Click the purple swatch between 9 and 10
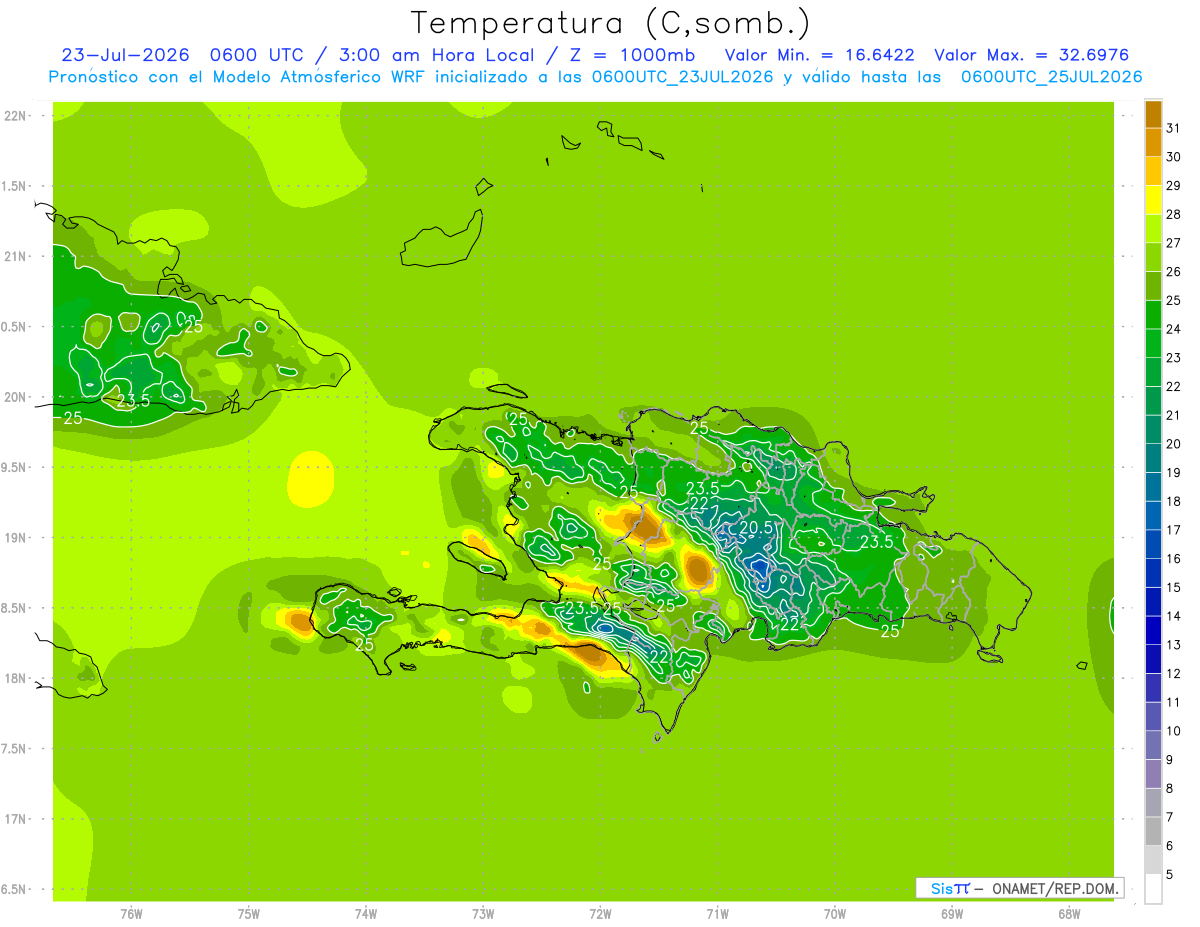 pos(1153,746)
